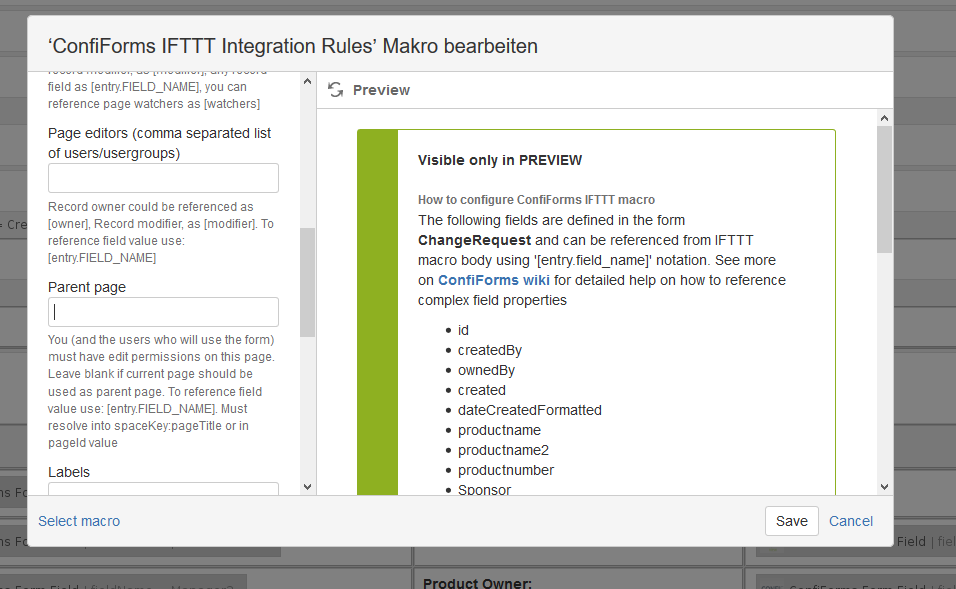956x589 pixels.
Task: Select the 'Sponsor' field entry
Action: pyautogui.click(x=484, y=490)
